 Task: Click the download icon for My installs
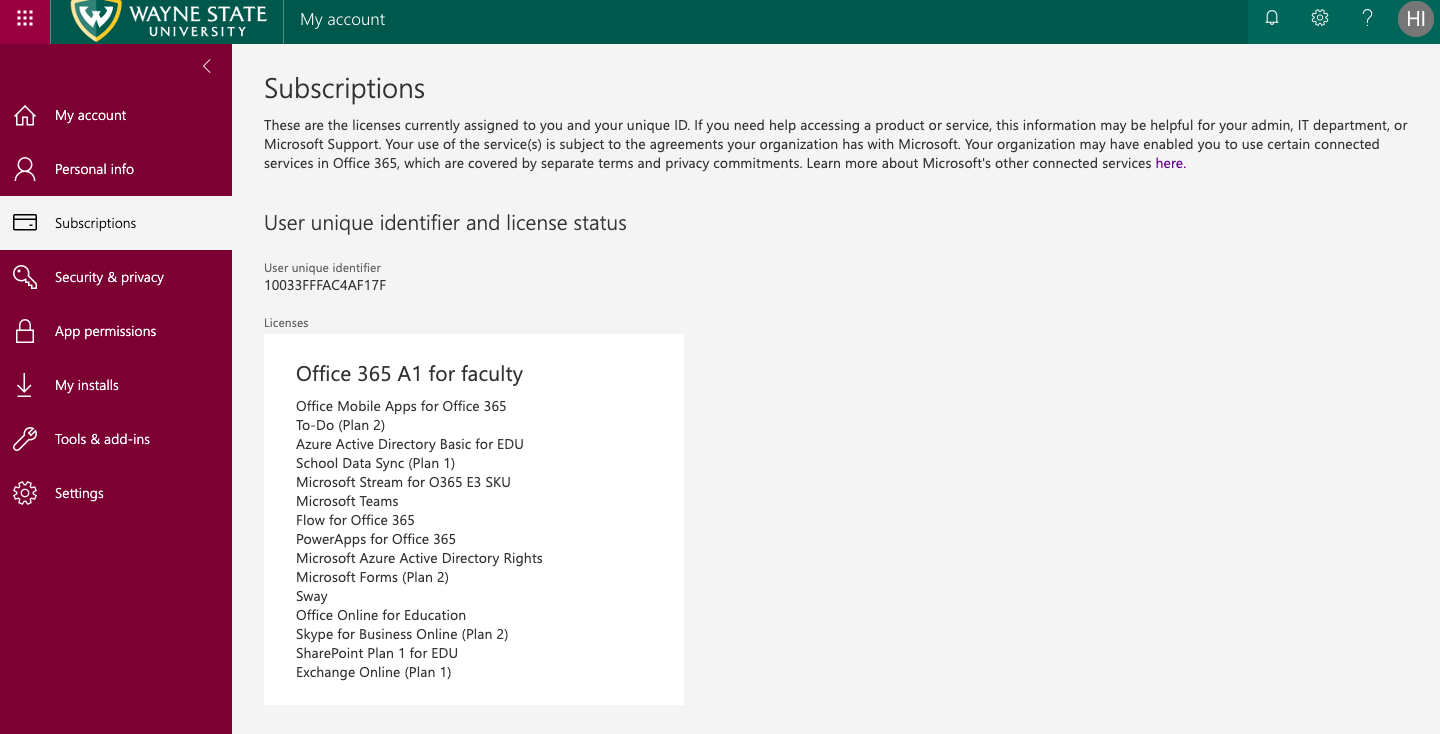tap(25, 385)
